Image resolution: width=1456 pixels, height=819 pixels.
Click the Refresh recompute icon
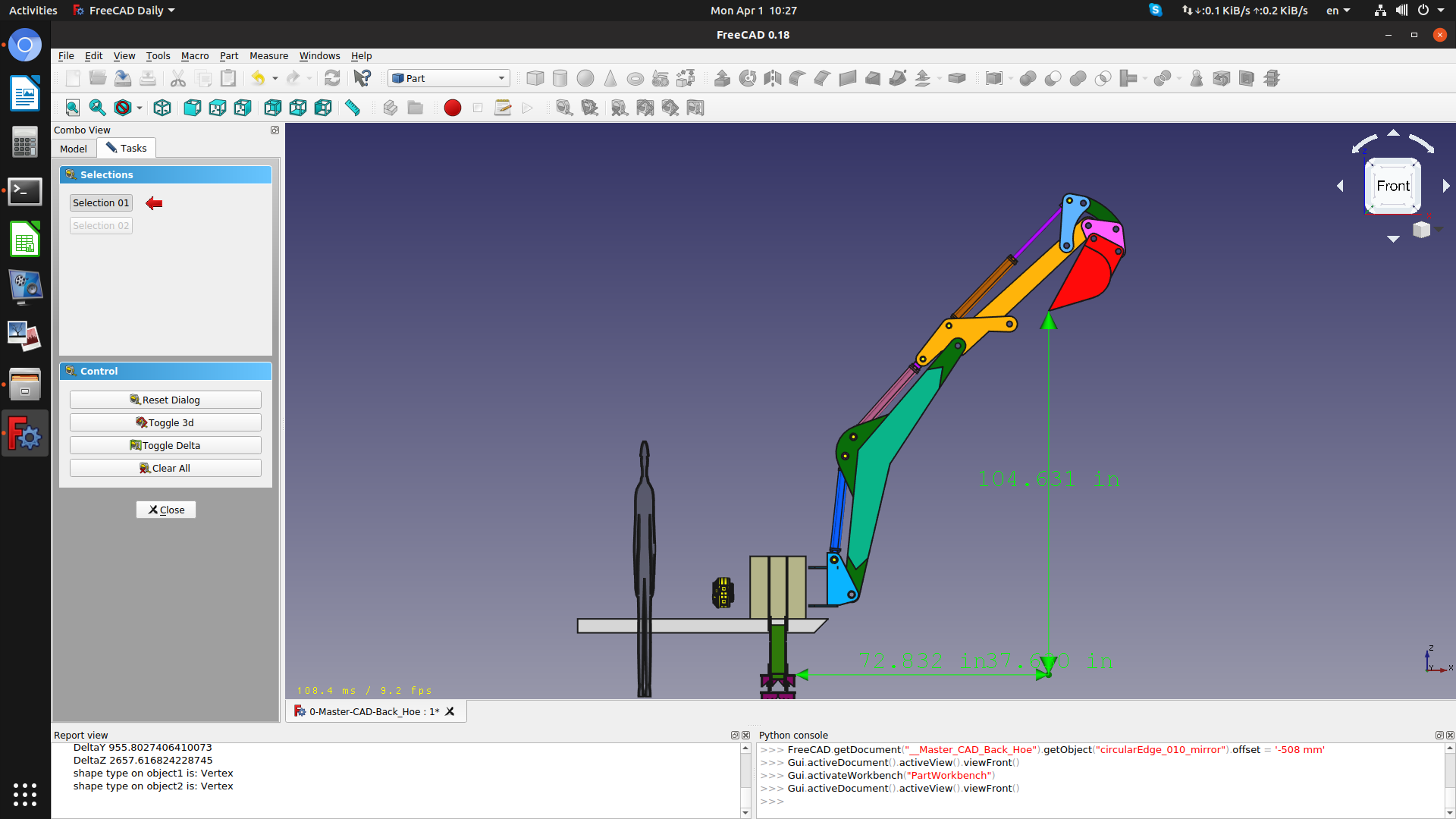click(x=332, y=78)
